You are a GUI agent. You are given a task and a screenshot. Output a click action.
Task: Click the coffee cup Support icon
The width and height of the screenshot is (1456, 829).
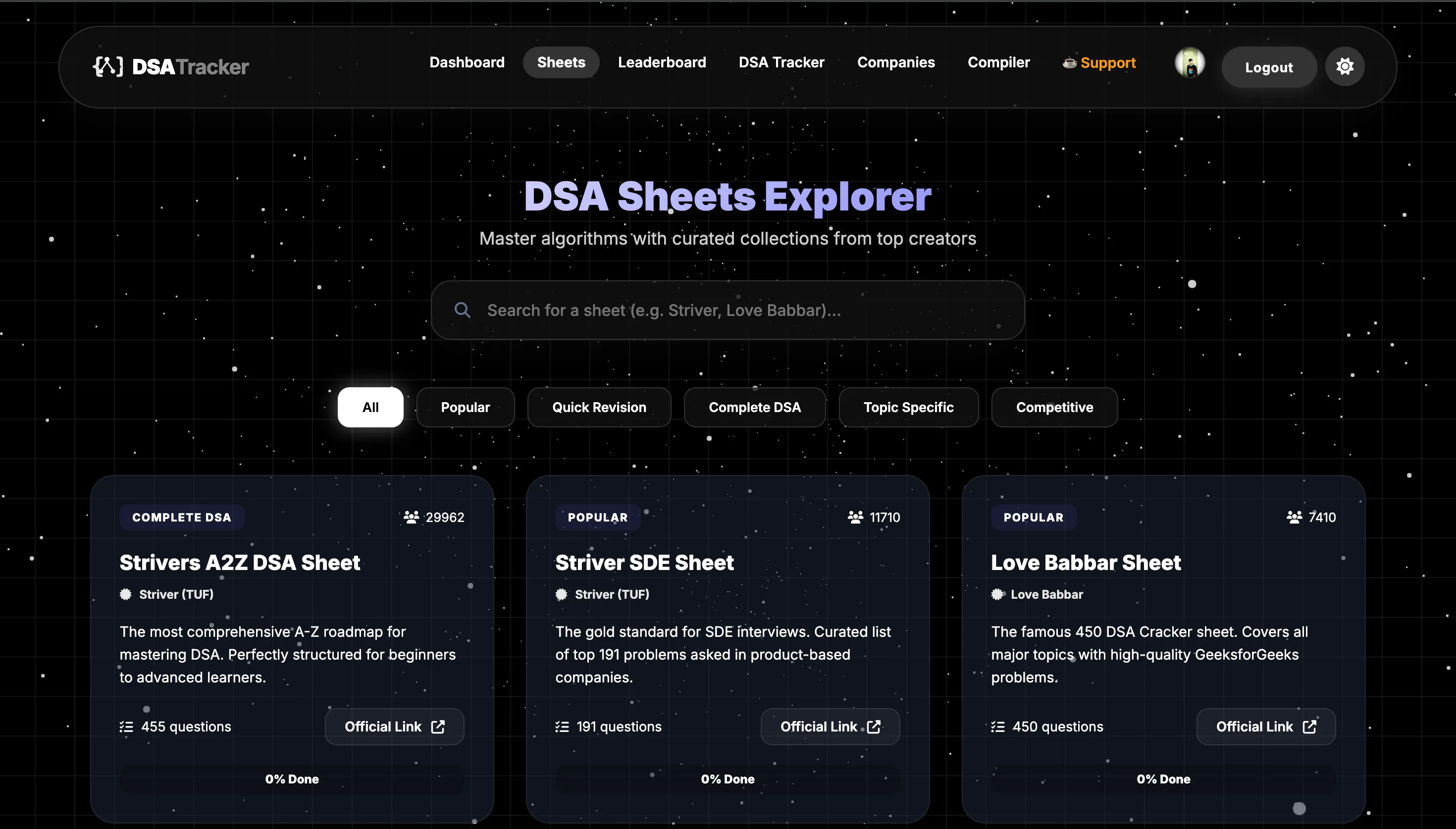point(1070,62)
